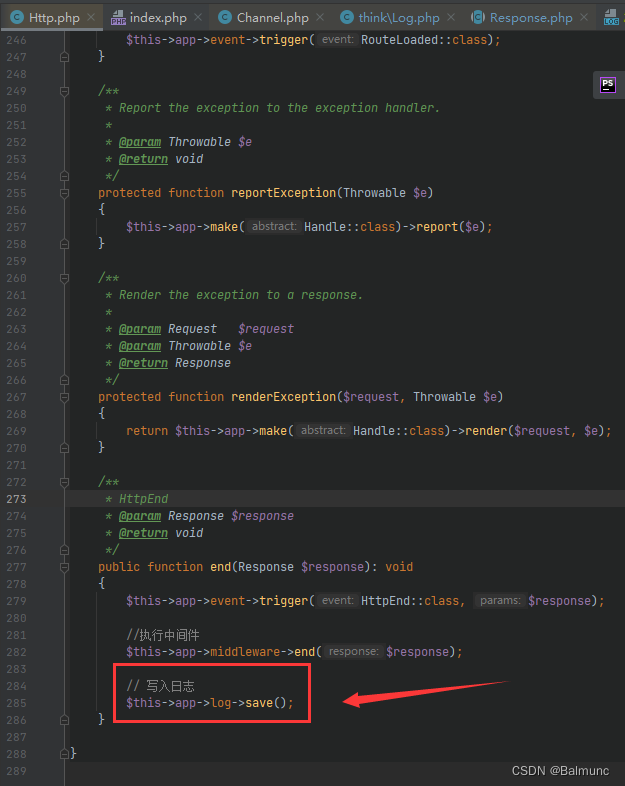The height and width of the screenshot is (786, 625).
Task: Click line number 285 in gutter
Action: pyautogui.click(x=17, y=703)
